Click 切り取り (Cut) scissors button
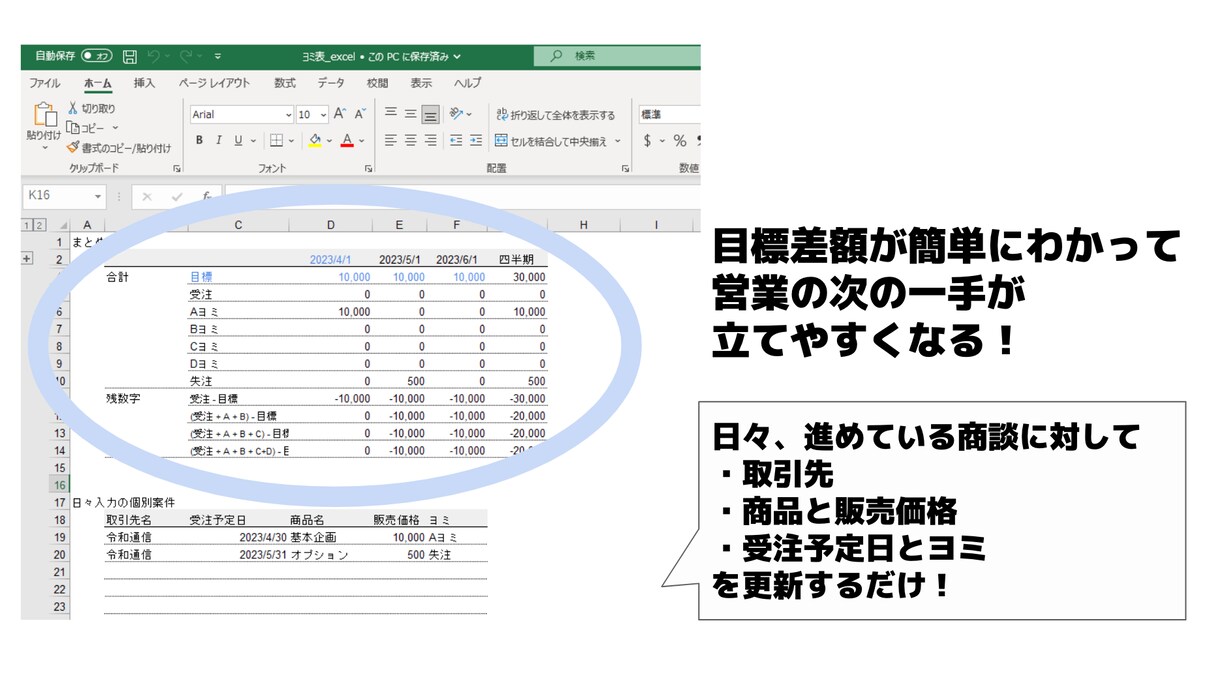Viewport: 1220px width, 685px height. (92, 108)
